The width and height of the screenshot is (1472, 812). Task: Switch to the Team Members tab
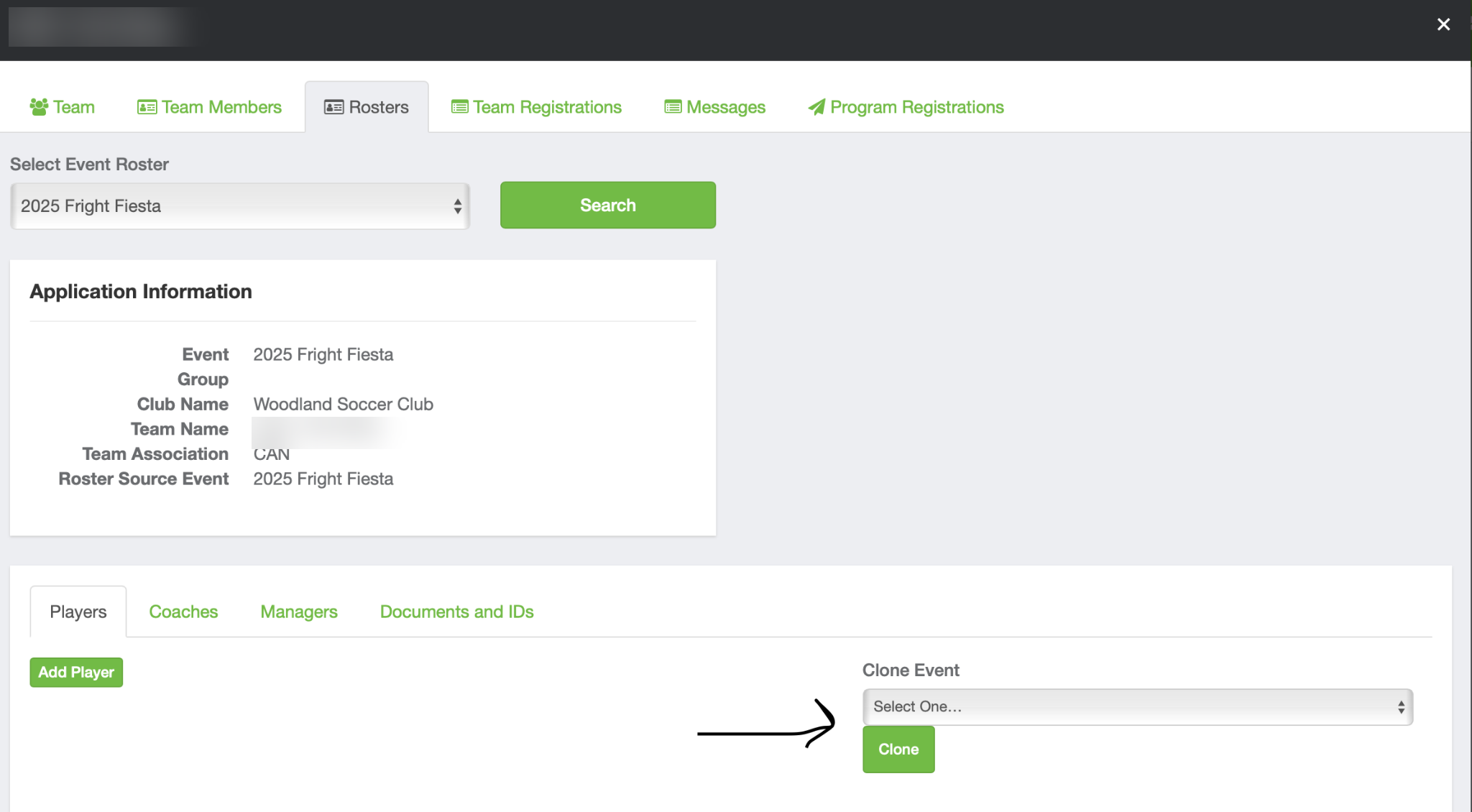tap(209, 107)
